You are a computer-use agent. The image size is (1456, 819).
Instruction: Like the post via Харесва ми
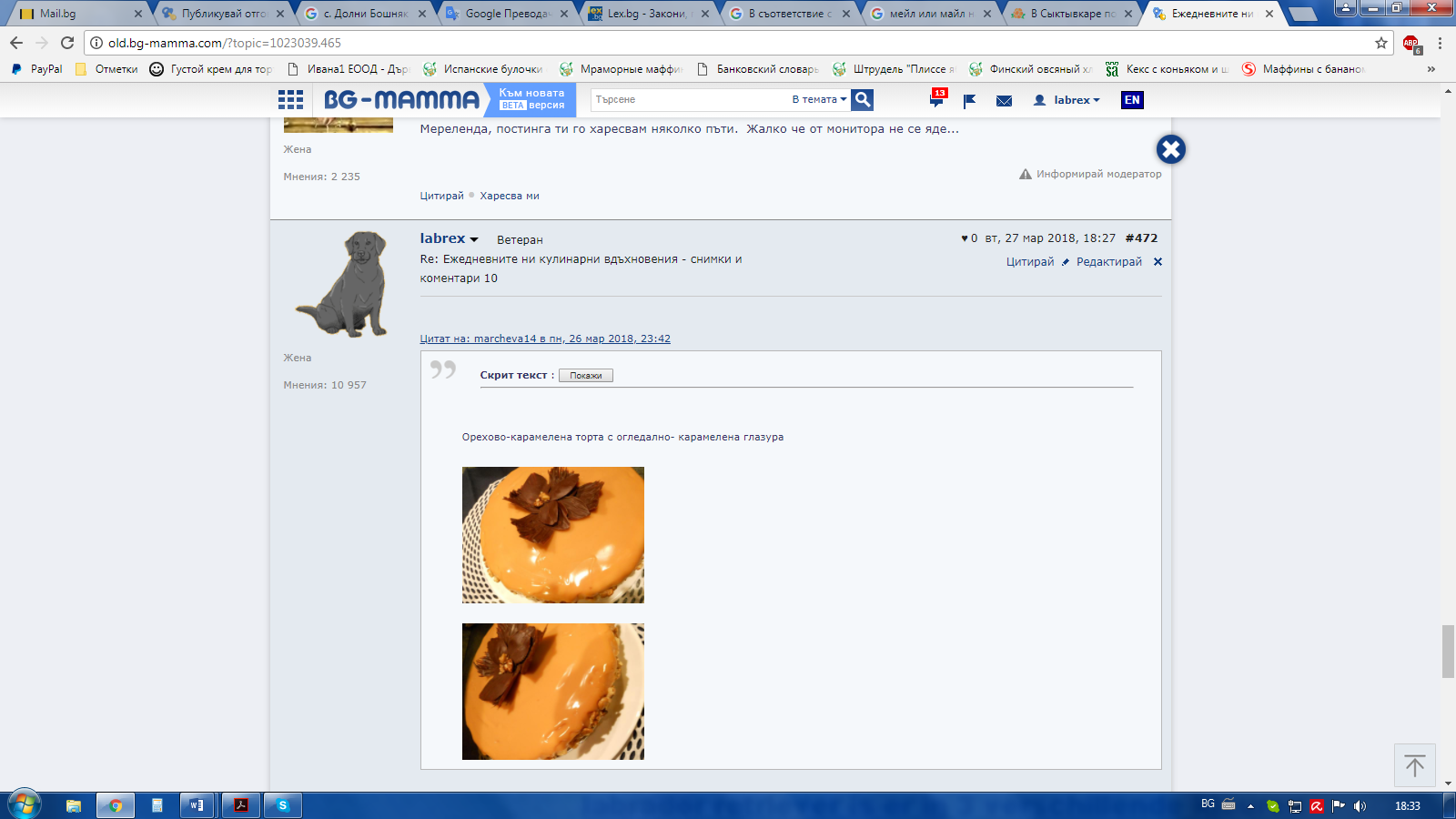point(510,196)
